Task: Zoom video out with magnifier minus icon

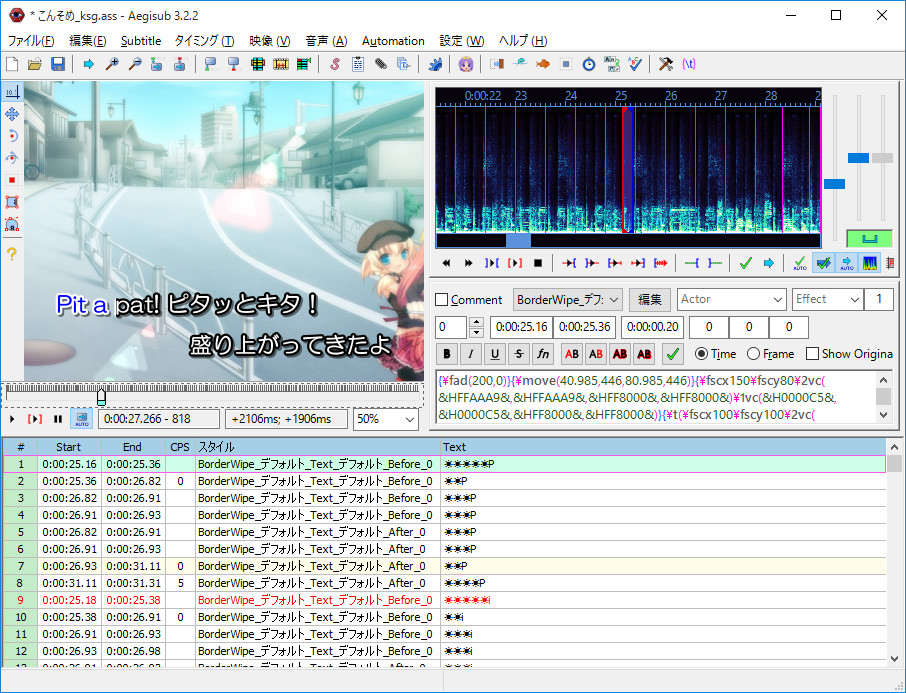Action: coord(135,64)
